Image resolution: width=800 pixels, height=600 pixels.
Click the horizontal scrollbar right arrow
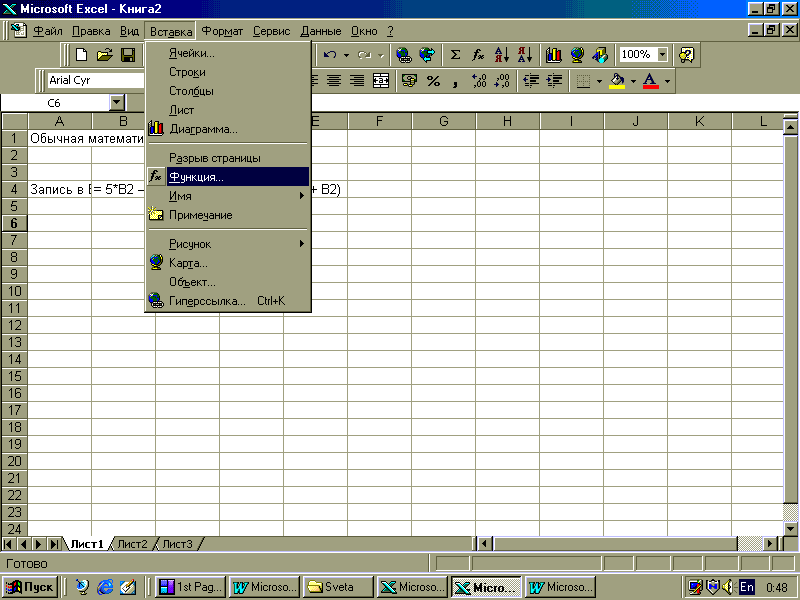point(770,544)
